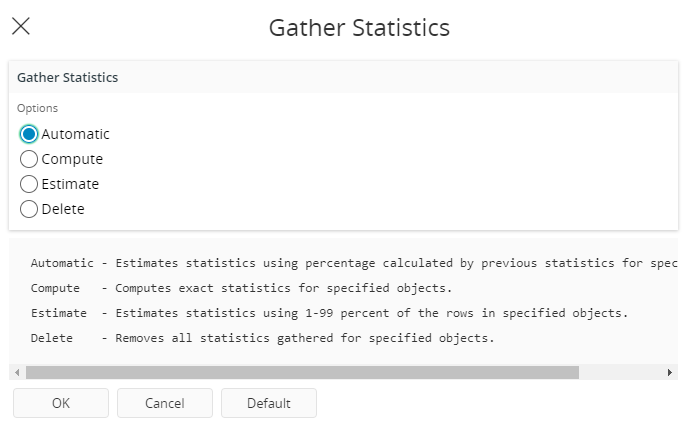Click the word 'Compute' beside its radio circle
The height and width of the screenshot is (424, 687).
(x=72, y=159)
